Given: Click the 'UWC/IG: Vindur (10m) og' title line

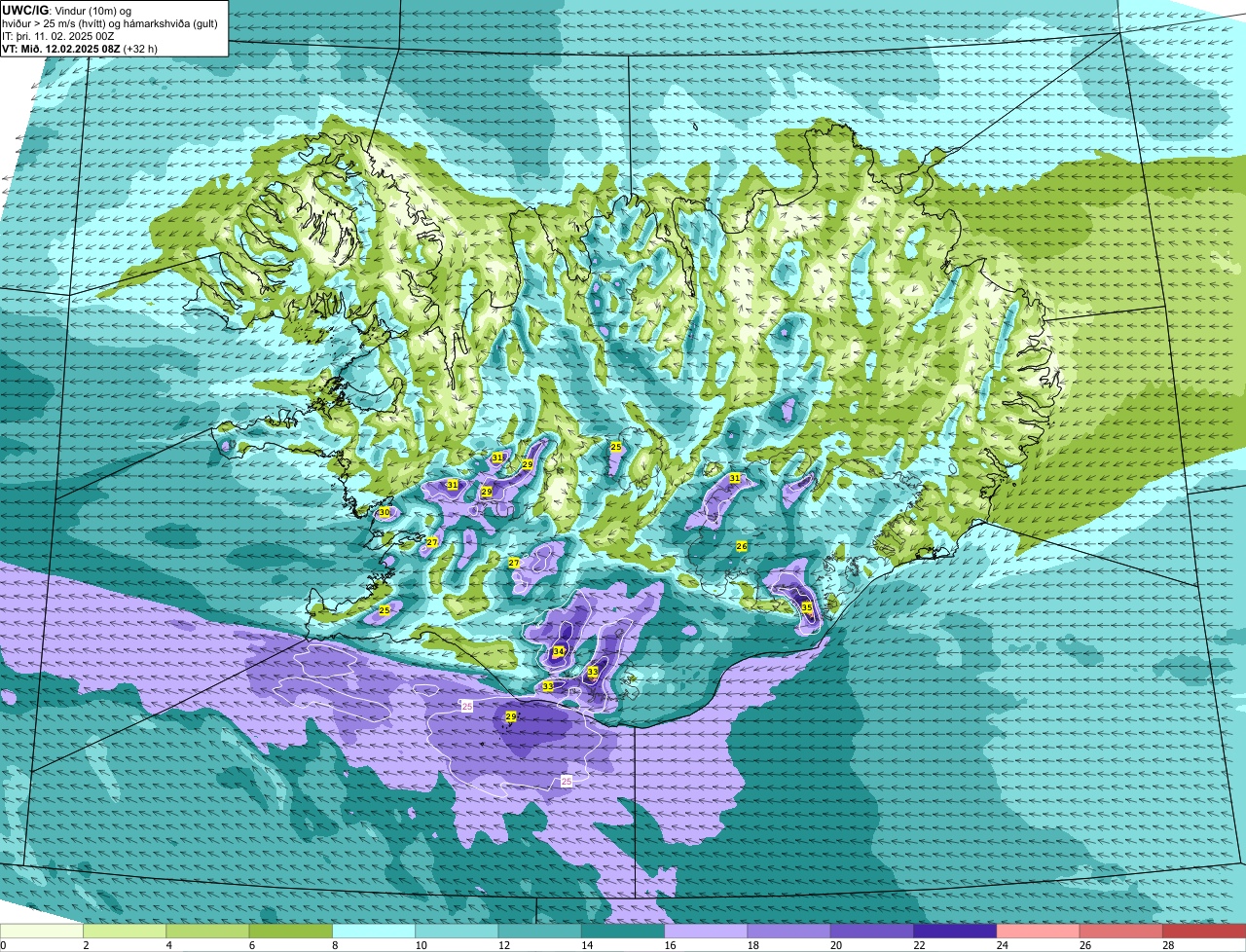Looking at the screenshot, I should tap(66, 10).
